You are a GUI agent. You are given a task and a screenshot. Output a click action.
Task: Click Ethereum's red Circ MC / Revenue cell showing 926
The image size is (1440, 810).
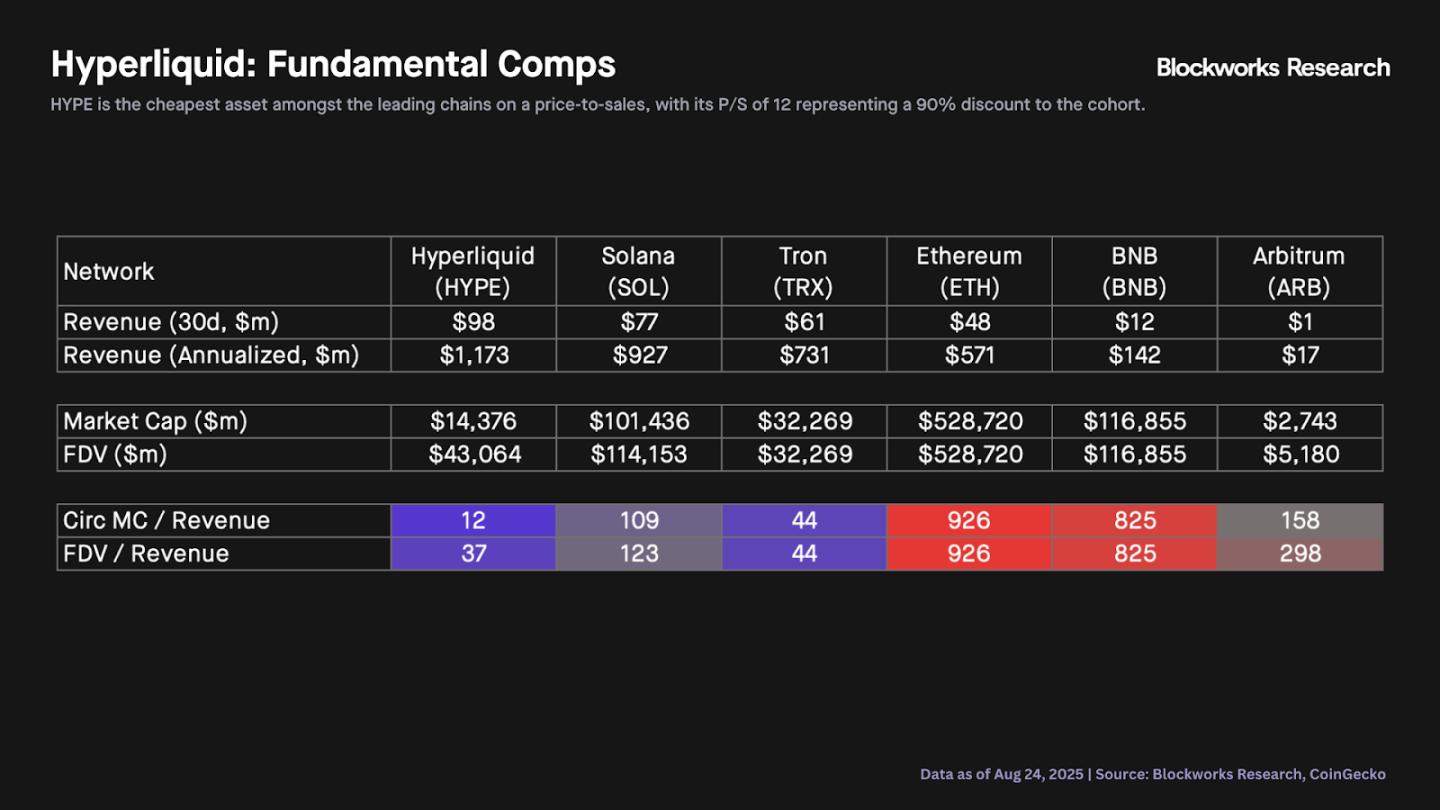[x=969, y=521]
